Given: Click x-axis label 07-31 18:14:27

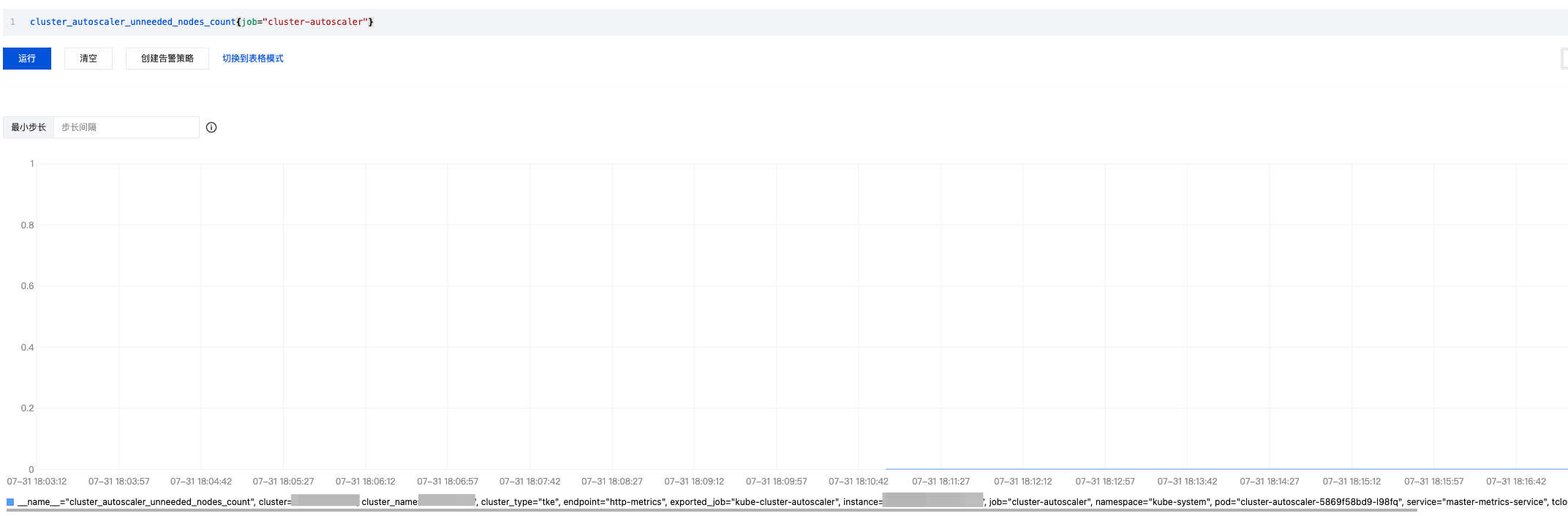Looking at the screenshot, I should 1270,482.
